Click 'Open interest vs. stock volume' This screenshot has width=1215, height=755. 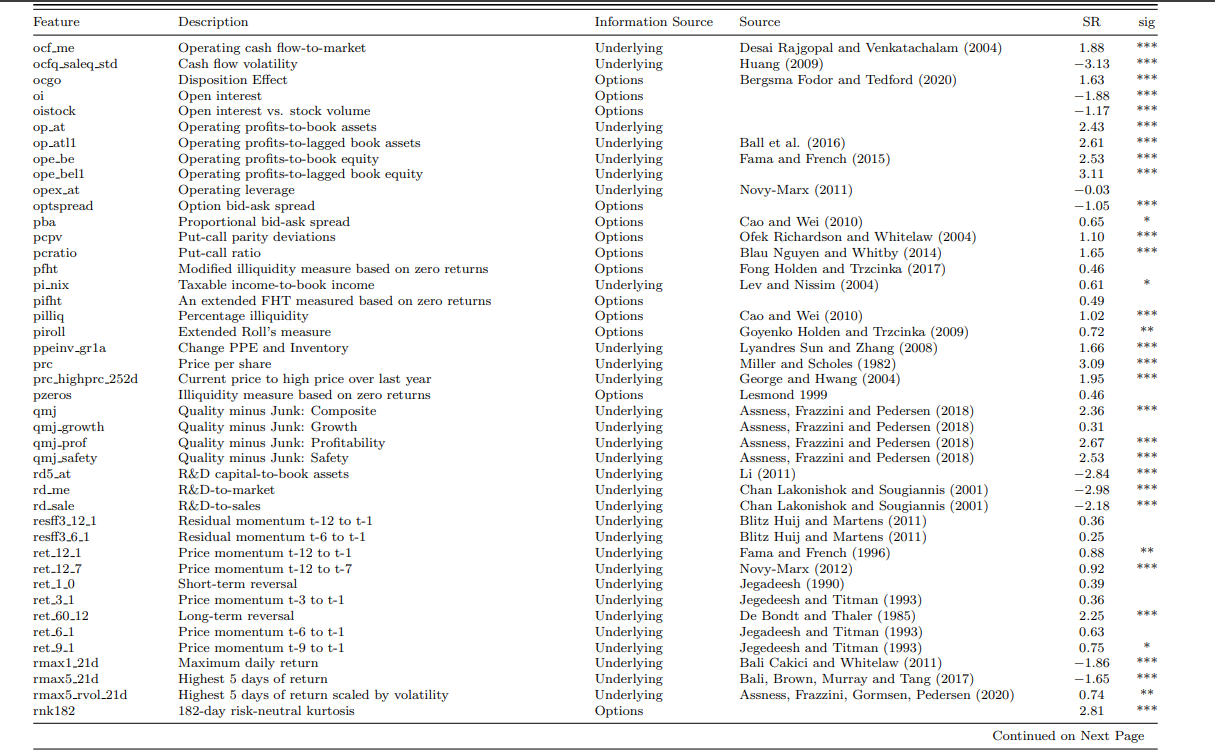(x=274, y=111)
